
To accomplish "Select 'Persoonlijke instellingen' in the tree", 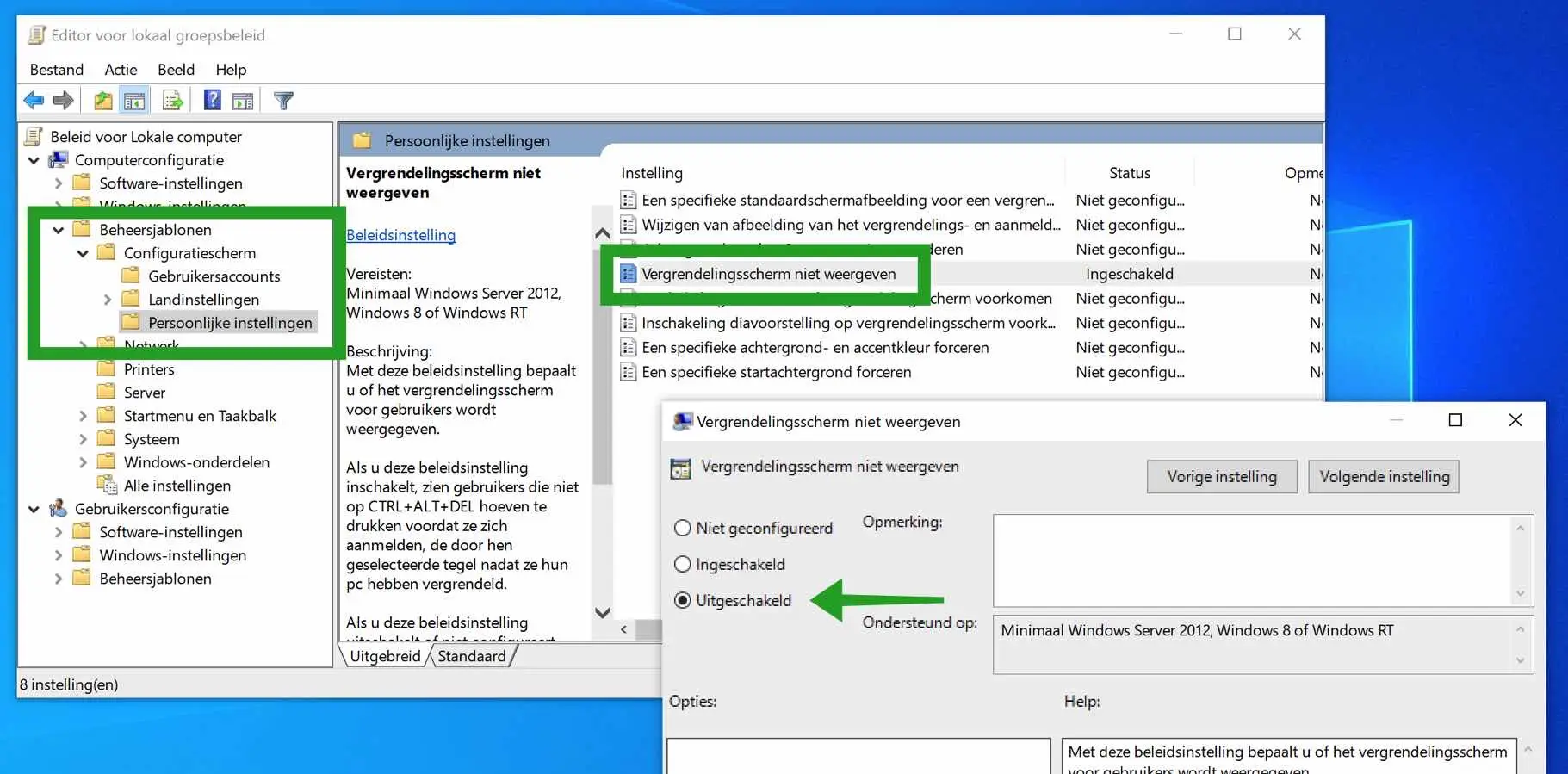I will 230,323.
